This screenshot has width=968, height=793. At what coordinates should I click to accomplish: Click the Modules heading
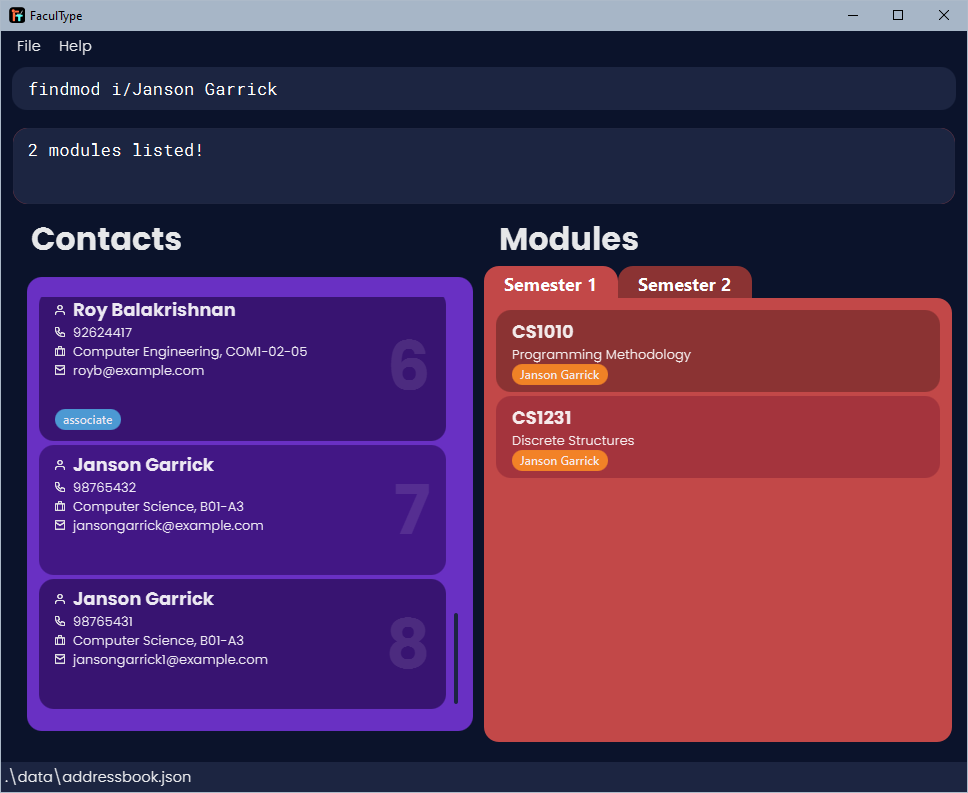569,238
